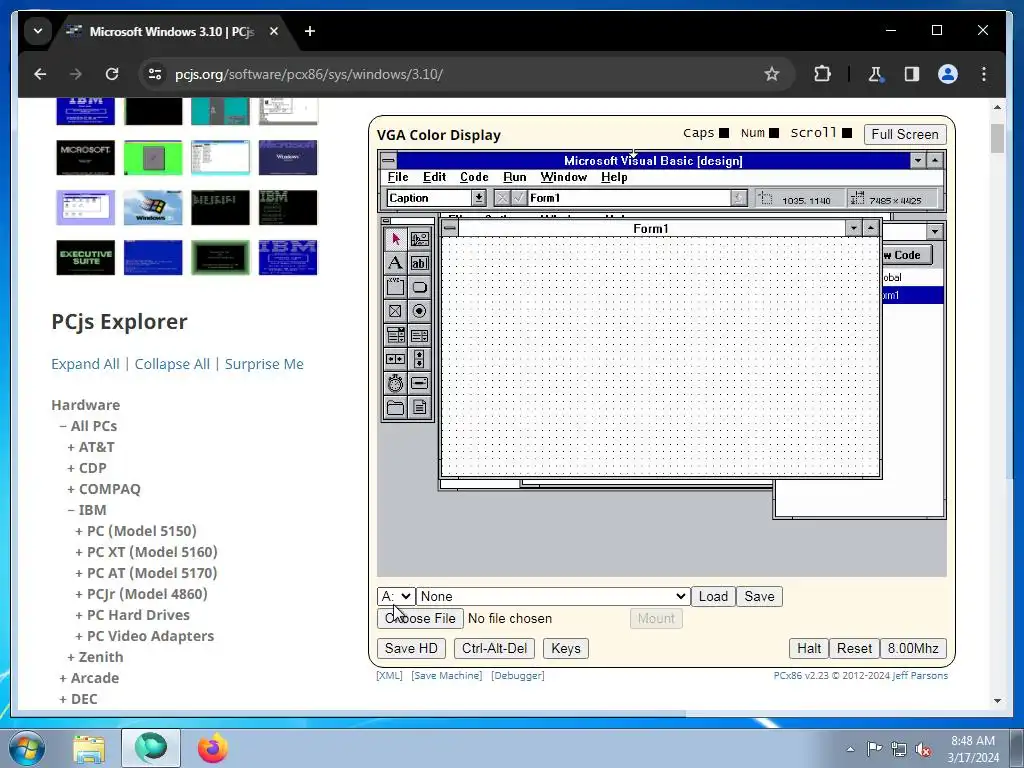The height and width of the screenshot is (768, 1024).
Task: Open the project window dropdown arrow
Action: [x=935, y=231]
